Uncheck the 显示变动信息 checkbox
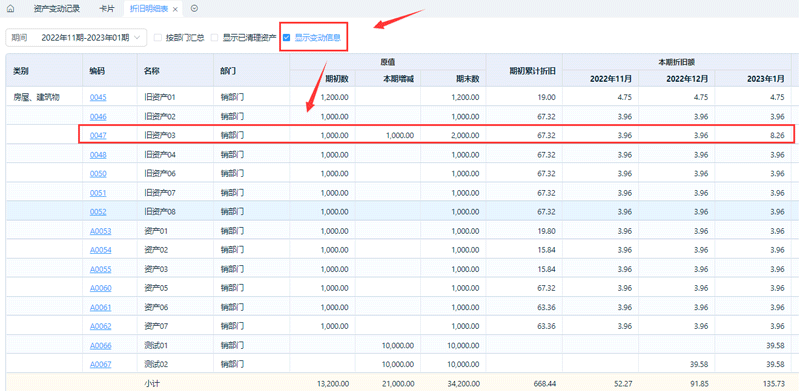 pyautogui.click(x=286, y=37)
